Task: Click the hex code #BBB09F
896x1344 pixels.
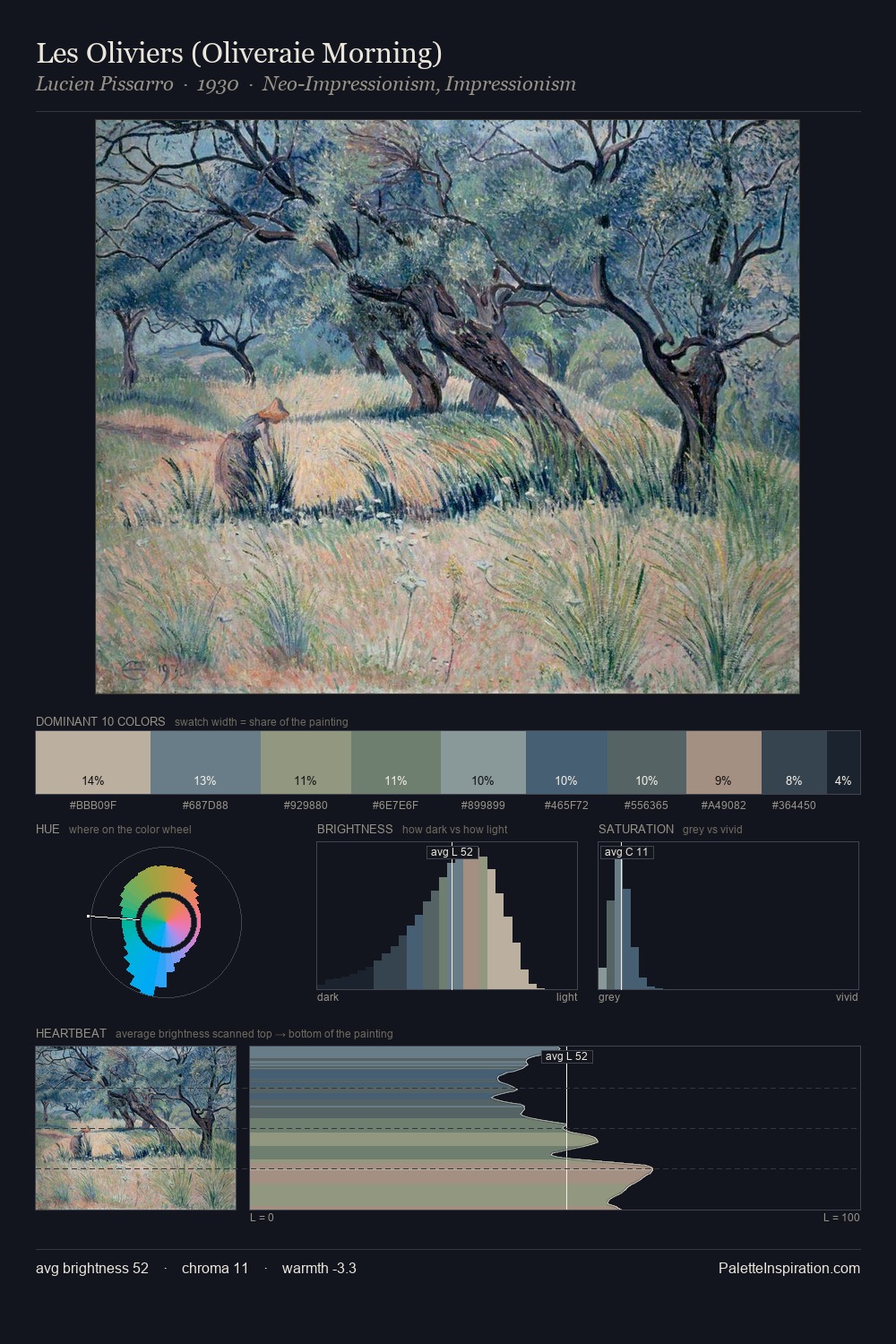Action: 93,806
